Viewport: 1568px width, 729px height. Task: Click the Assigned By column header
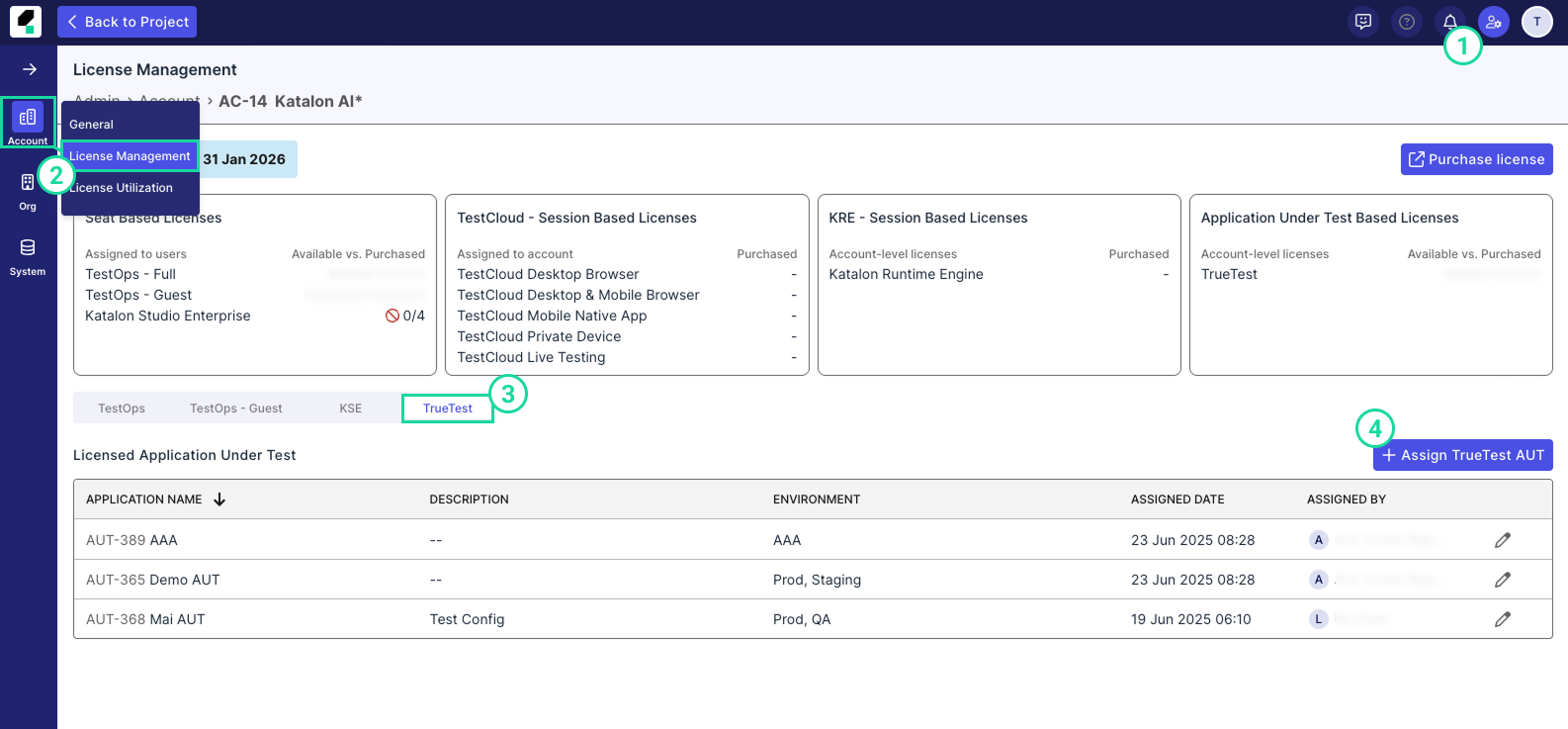pos(1347,500)
